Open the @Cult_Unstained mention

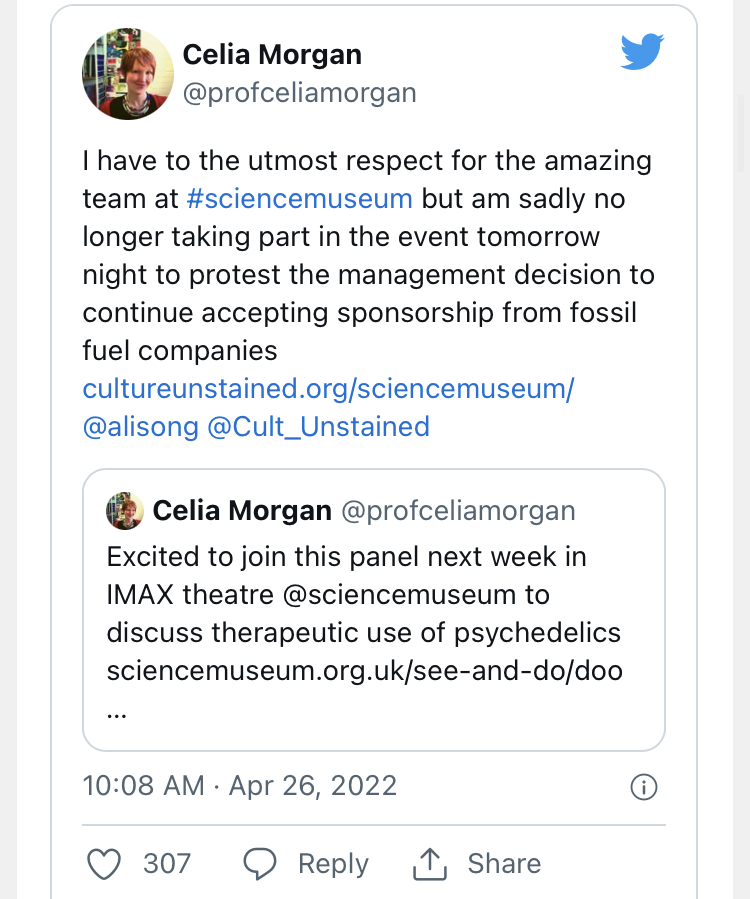click(318, 426)
